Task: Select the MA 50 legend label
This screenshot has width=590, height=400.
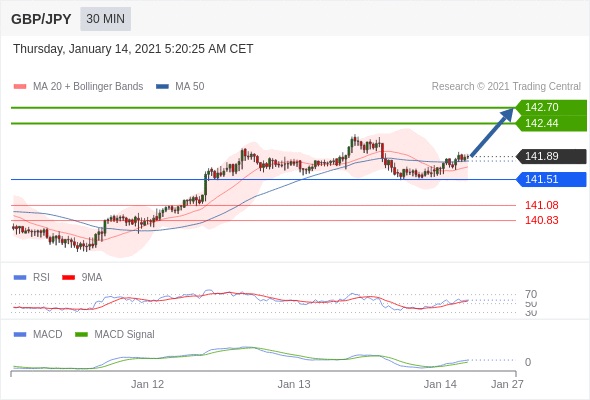Action: point(190,87)
